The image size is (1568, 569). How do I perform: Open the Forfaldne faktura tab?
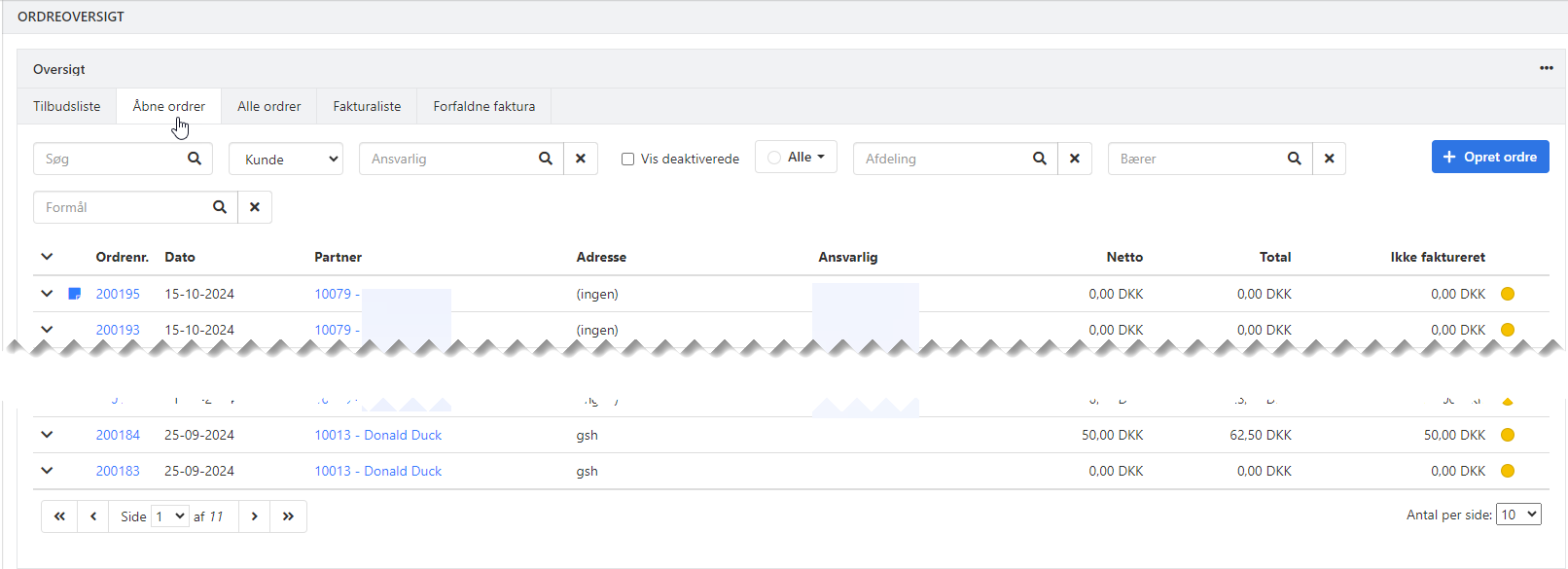pyautogui.click(x=483, y=106)
